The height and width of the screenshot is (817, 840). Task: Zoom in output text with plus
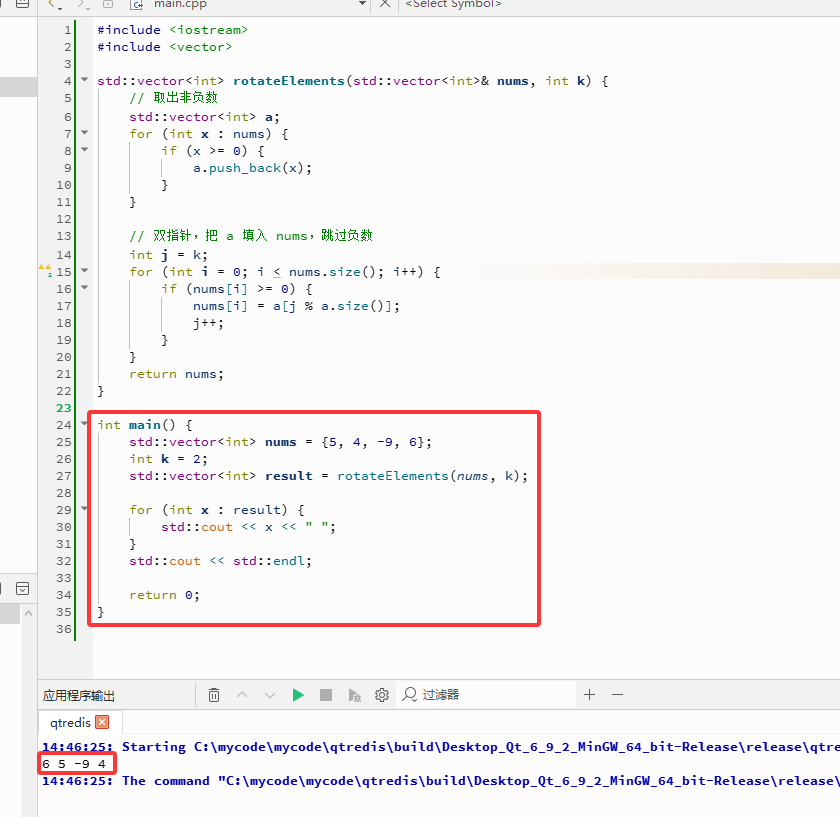[x=589, y=695]
